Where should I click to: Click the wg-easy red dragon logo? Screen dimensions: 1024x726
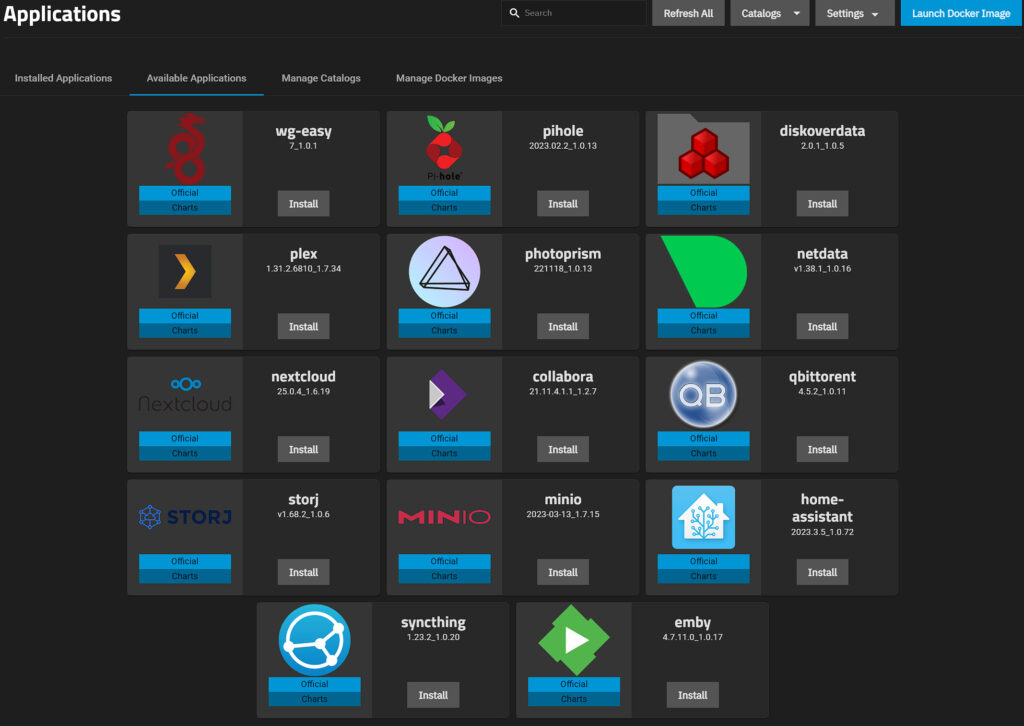point(185,149)
